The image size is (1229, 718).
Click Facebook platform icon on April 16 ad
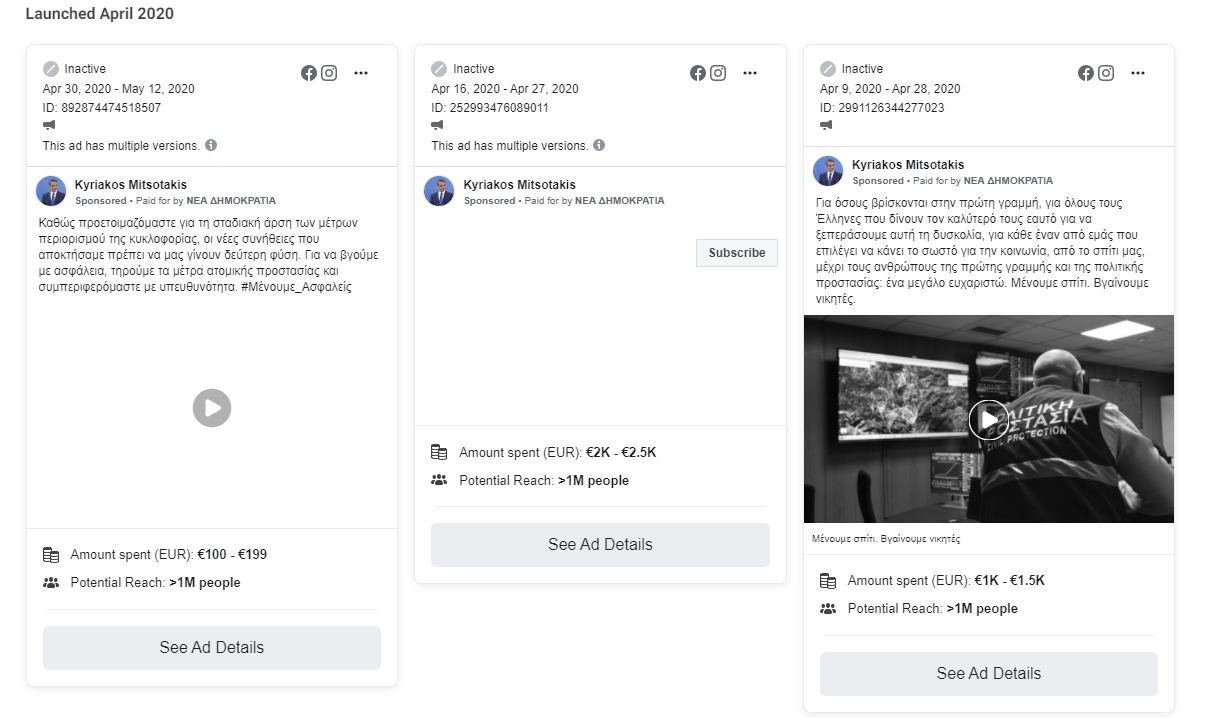(x=698, y=73)
